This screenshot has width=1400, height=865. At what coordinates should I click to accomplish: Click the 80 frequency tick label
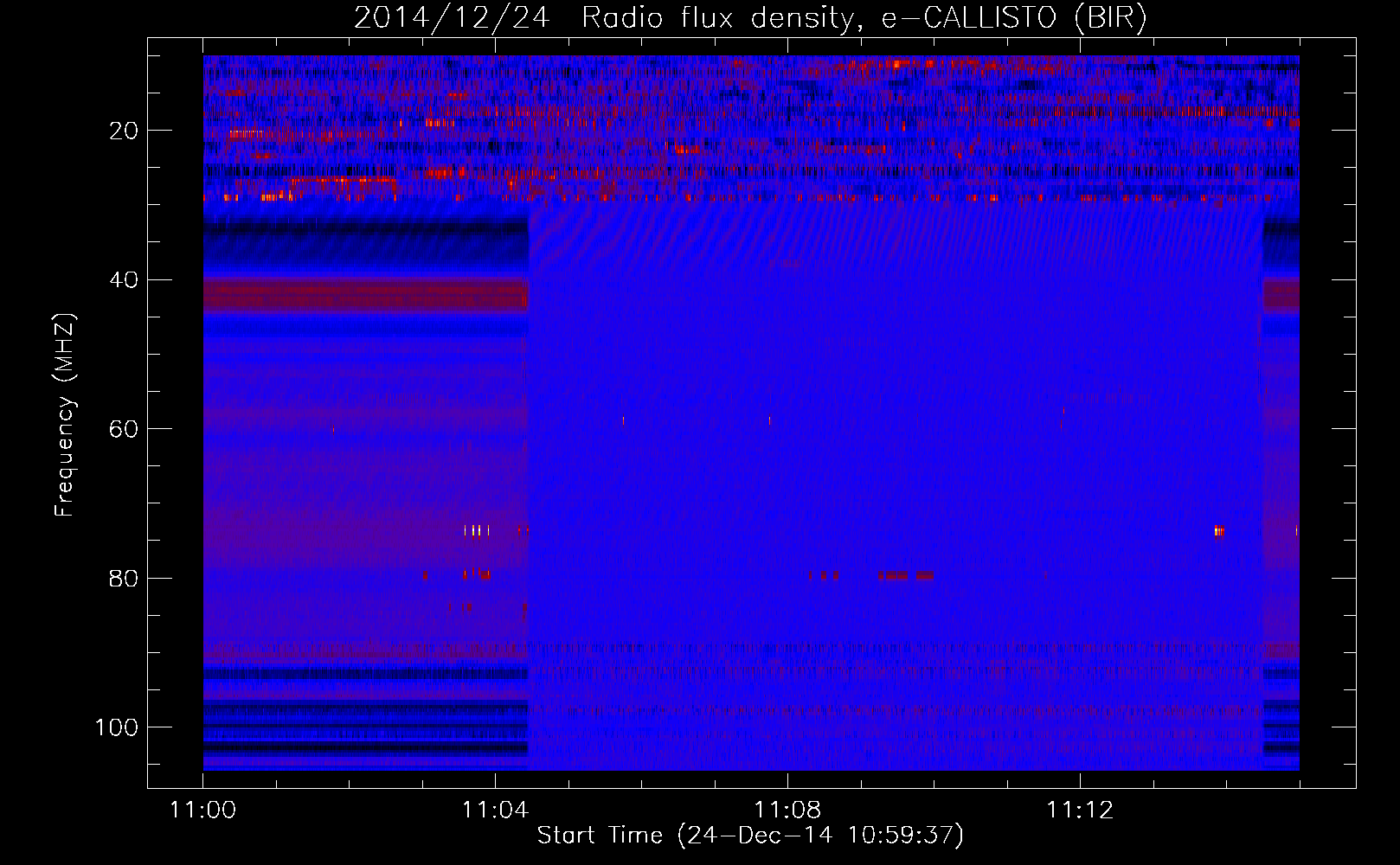coord(125,578)
